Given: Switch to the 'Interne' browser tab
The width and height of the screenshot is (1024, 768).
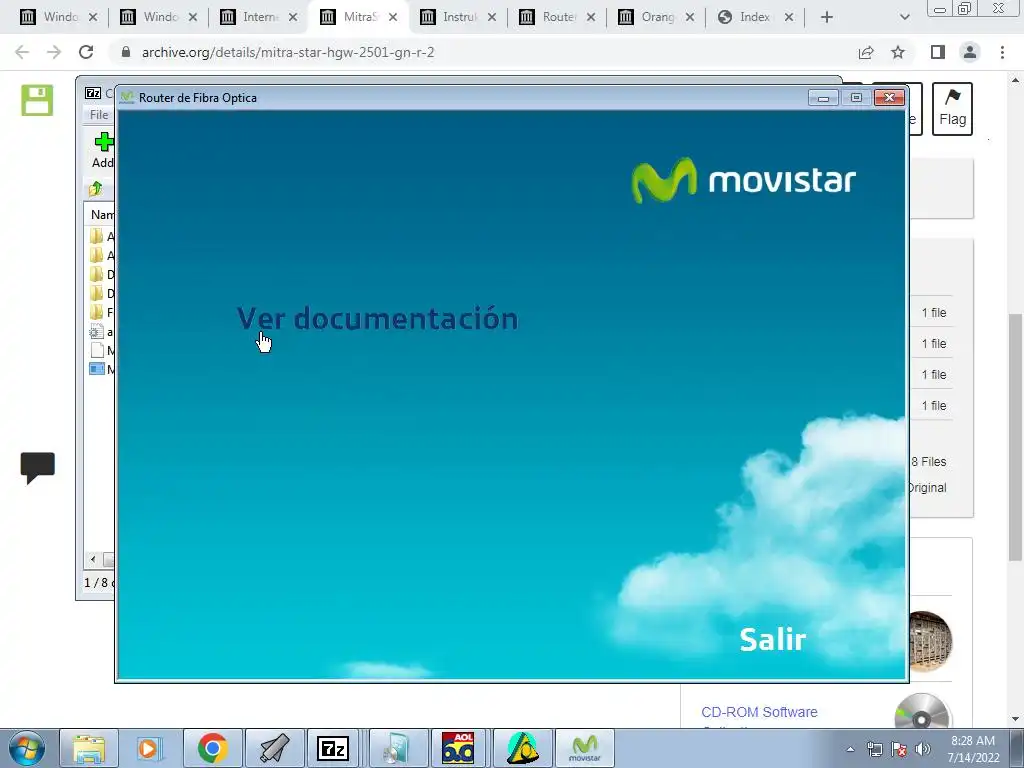Looking at the screenshot, I should pyautogui.click(x=258, y=17).
